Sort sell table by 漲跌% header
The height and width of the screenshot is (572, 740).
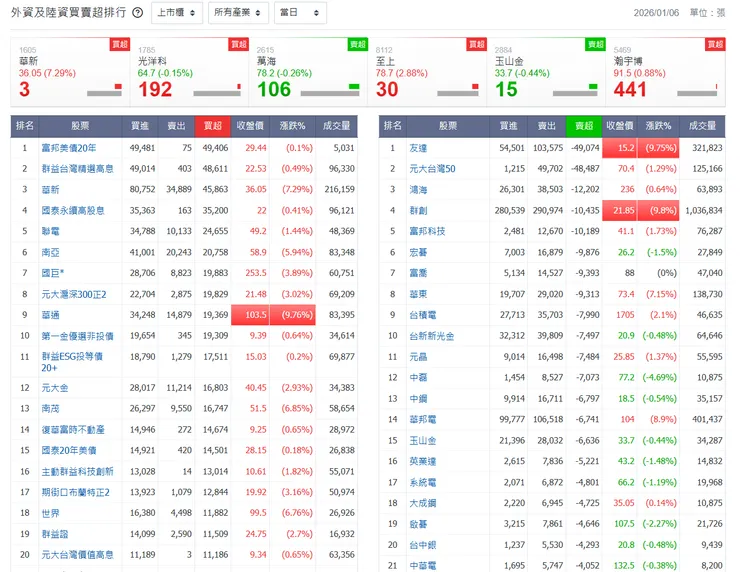click(x=658, y=126)
